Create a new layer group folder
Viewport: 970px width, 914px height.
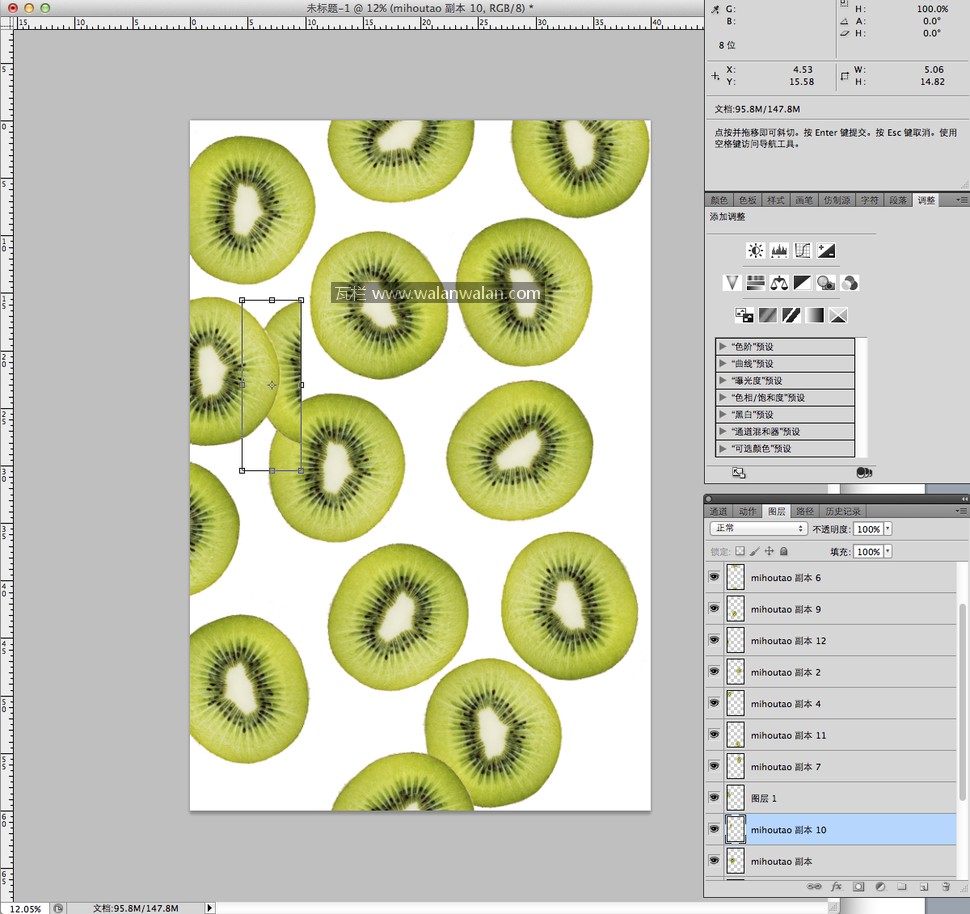(x=901, y=886)
